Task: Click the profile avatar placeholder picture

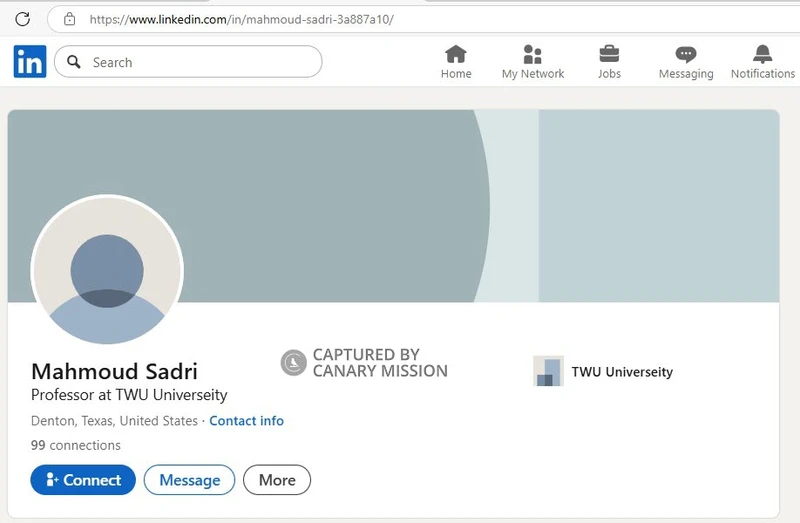Action: 107,269
